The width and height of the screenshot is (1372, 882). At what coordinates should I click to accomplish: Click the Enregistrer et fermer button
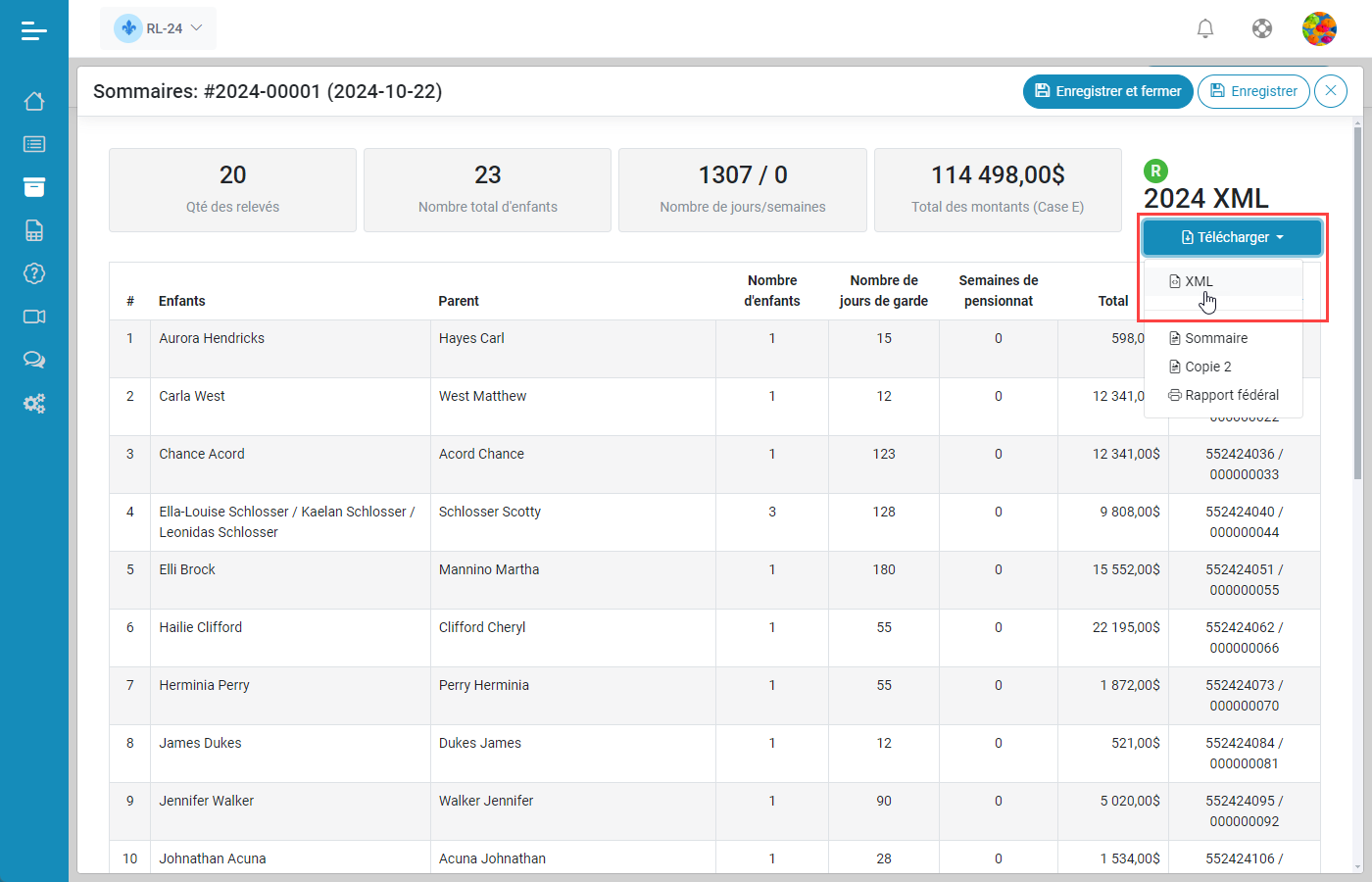tap(1108, 91)
